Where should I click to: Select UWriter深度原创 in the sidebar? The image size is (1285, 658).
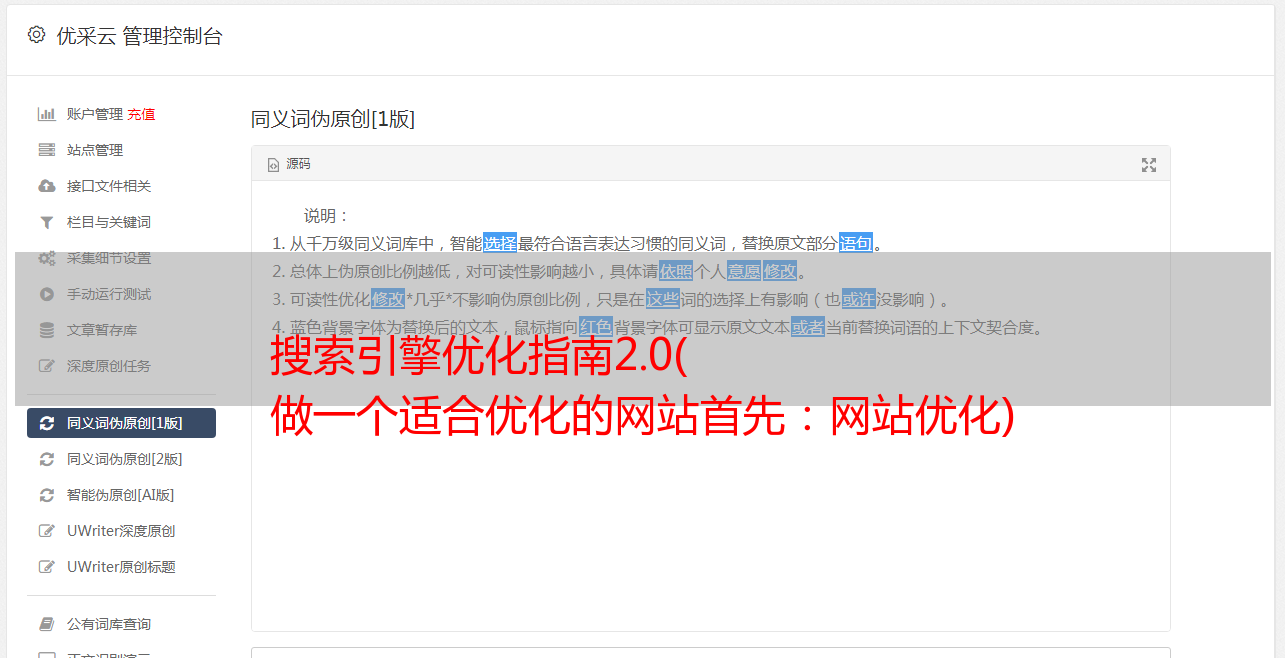pos(121,531)
